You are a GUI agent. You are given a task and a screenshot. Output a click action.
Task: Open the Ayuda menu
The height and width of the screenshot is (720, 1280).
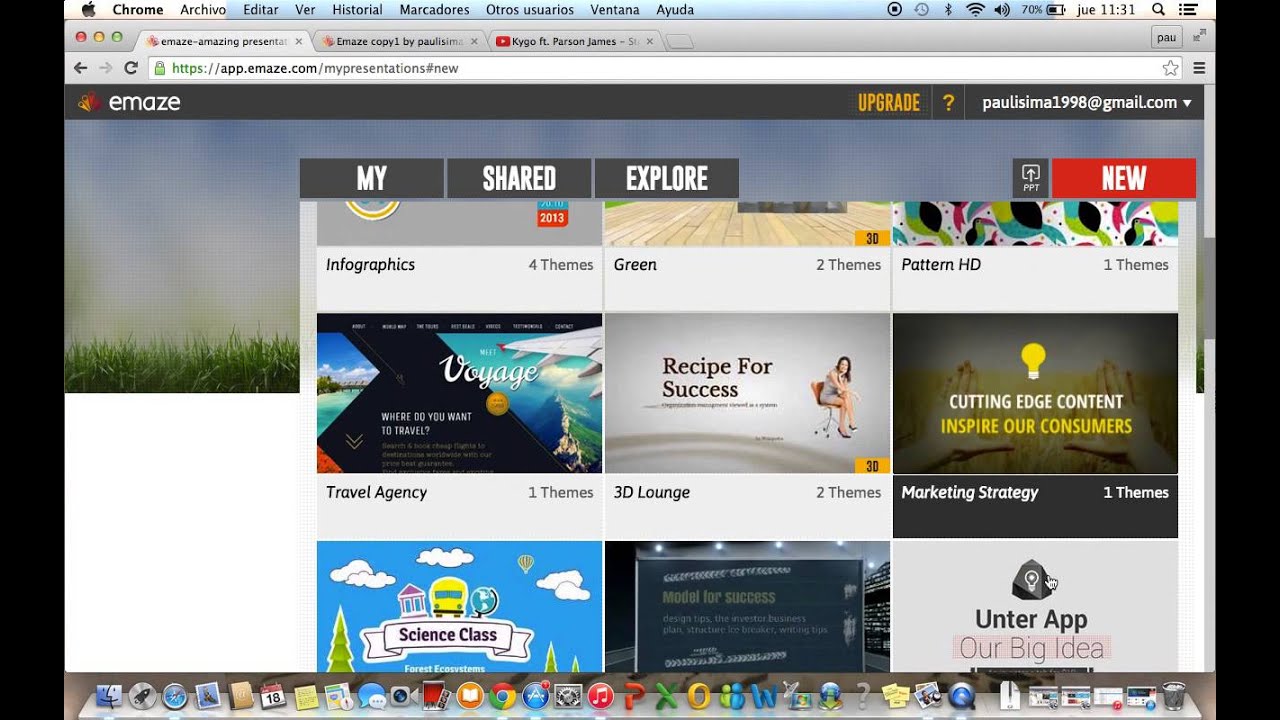coord(675,10)
